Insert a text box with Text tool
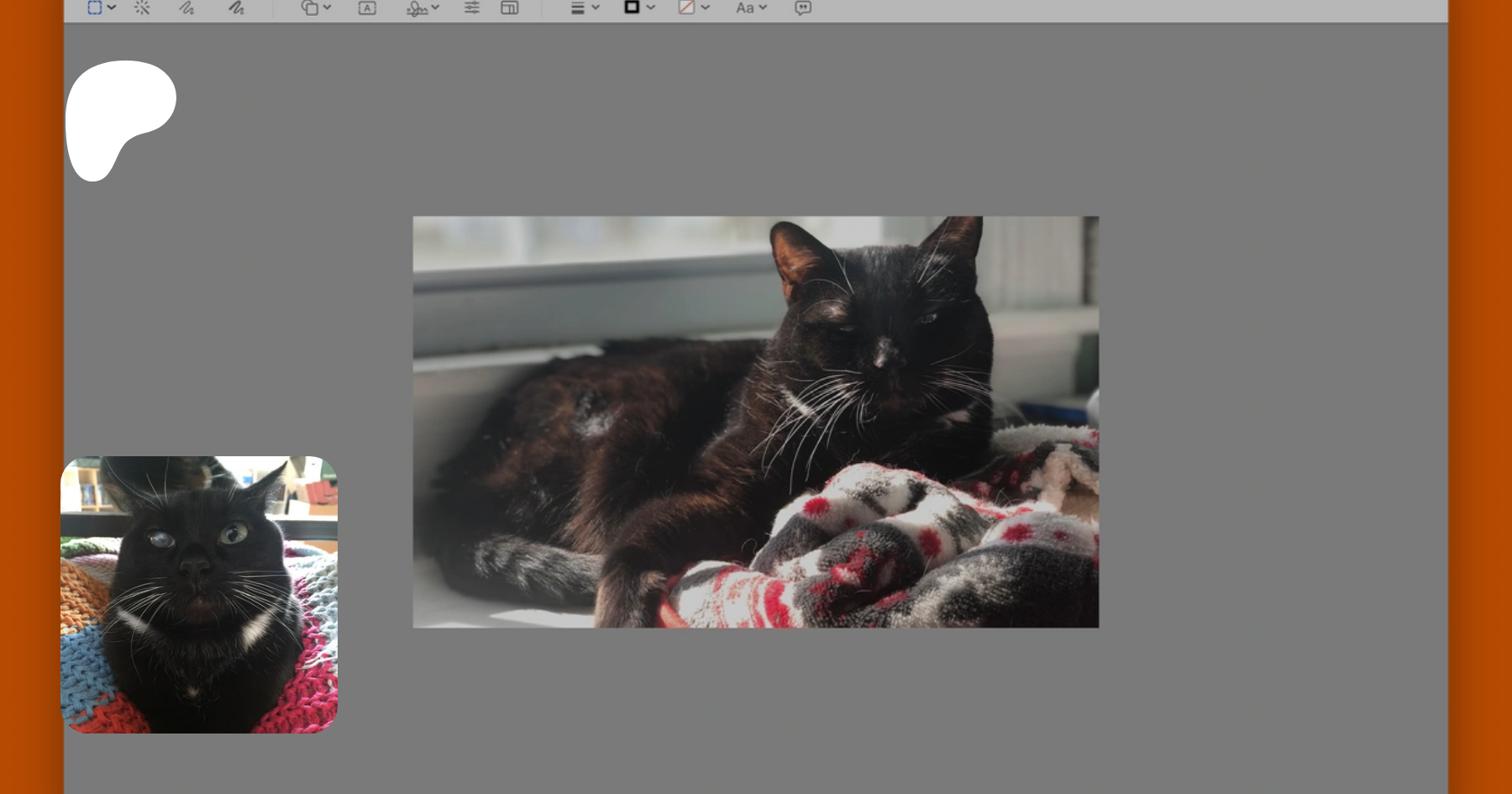The height and width of the screenshot is (794, 1512). tap(367, 8)
